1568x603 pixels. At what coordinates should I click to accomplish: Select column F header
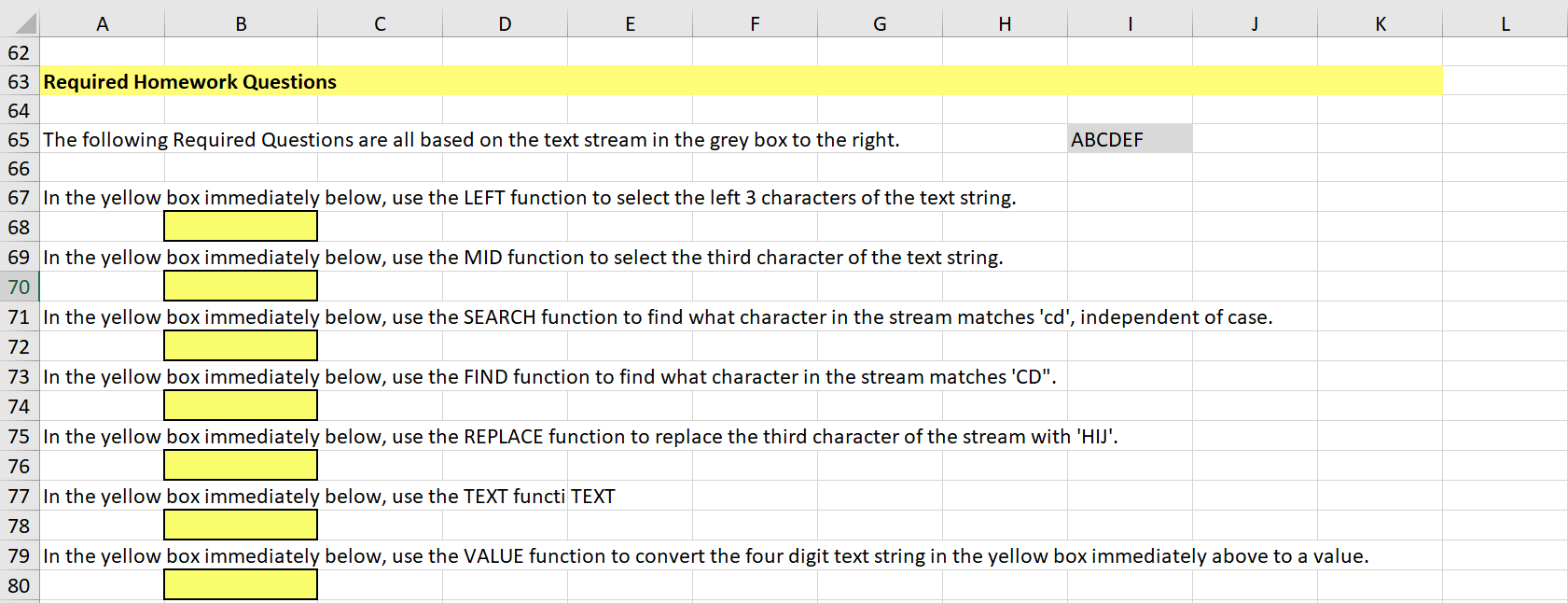tap(755, 23)
